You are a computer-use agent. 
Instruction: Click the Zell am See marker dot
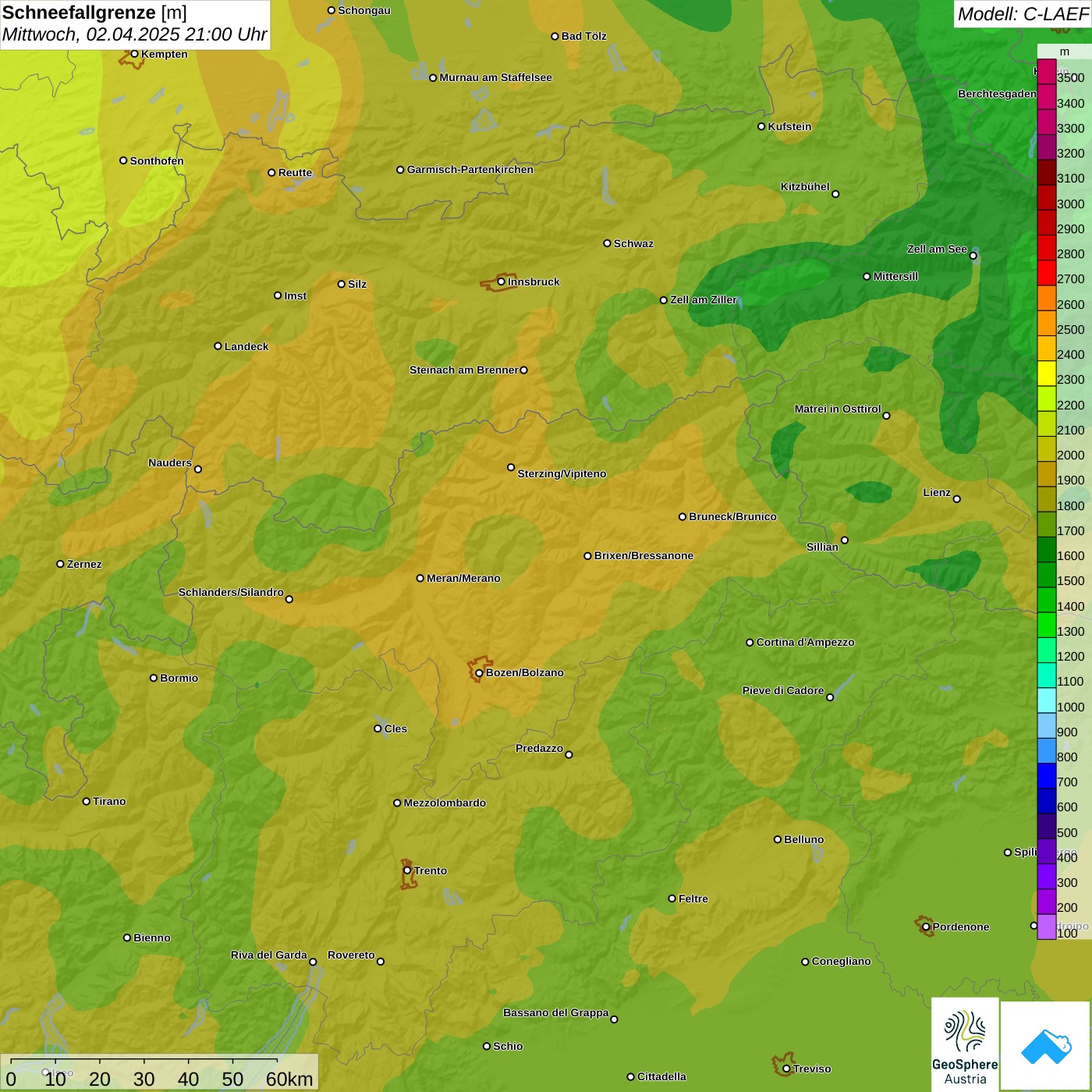[x=973, y=255]
